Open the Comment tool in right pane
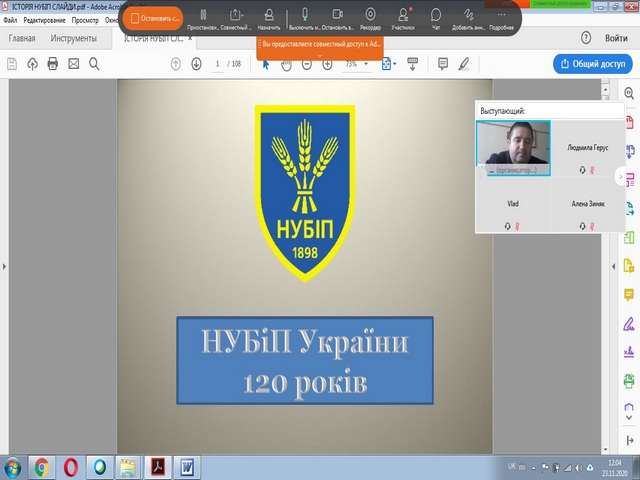The image size is (640, 480). coord(629,294)
